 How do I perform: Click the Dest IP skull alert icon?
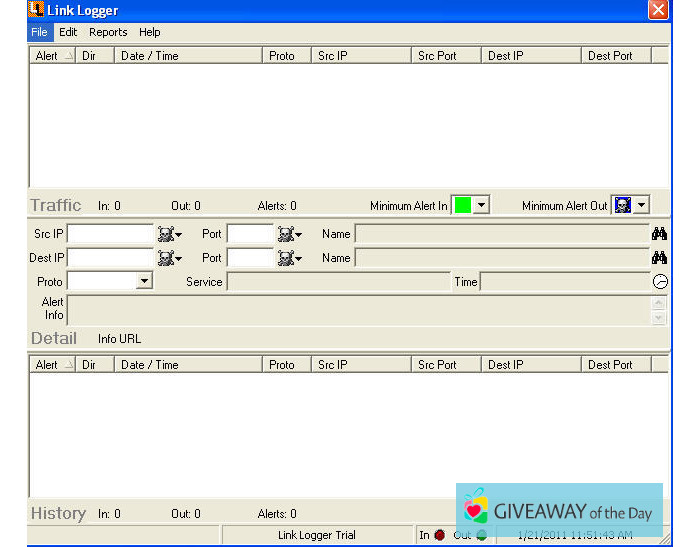coord(167,258)
